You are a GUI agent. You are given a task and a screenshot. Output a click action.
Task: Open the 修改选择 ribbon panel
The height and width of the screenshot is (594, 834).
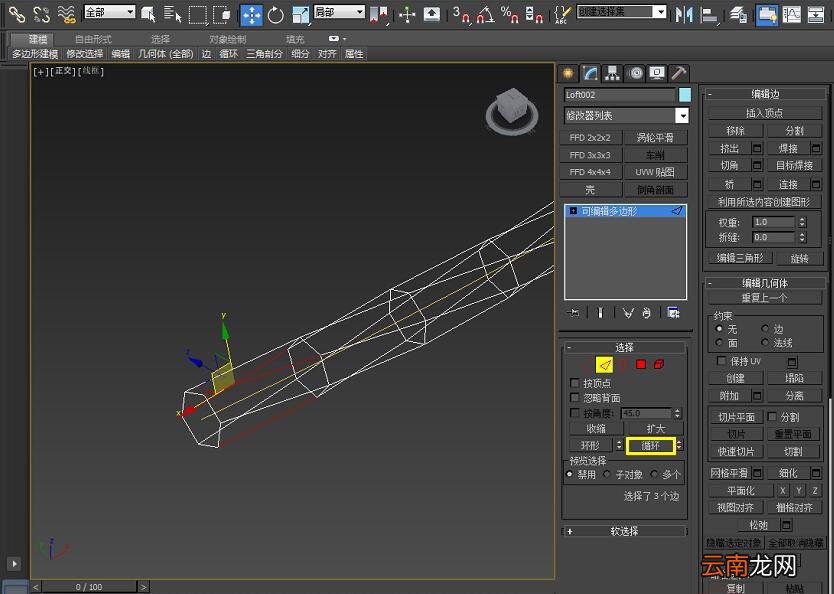click(x=85, y=54)
